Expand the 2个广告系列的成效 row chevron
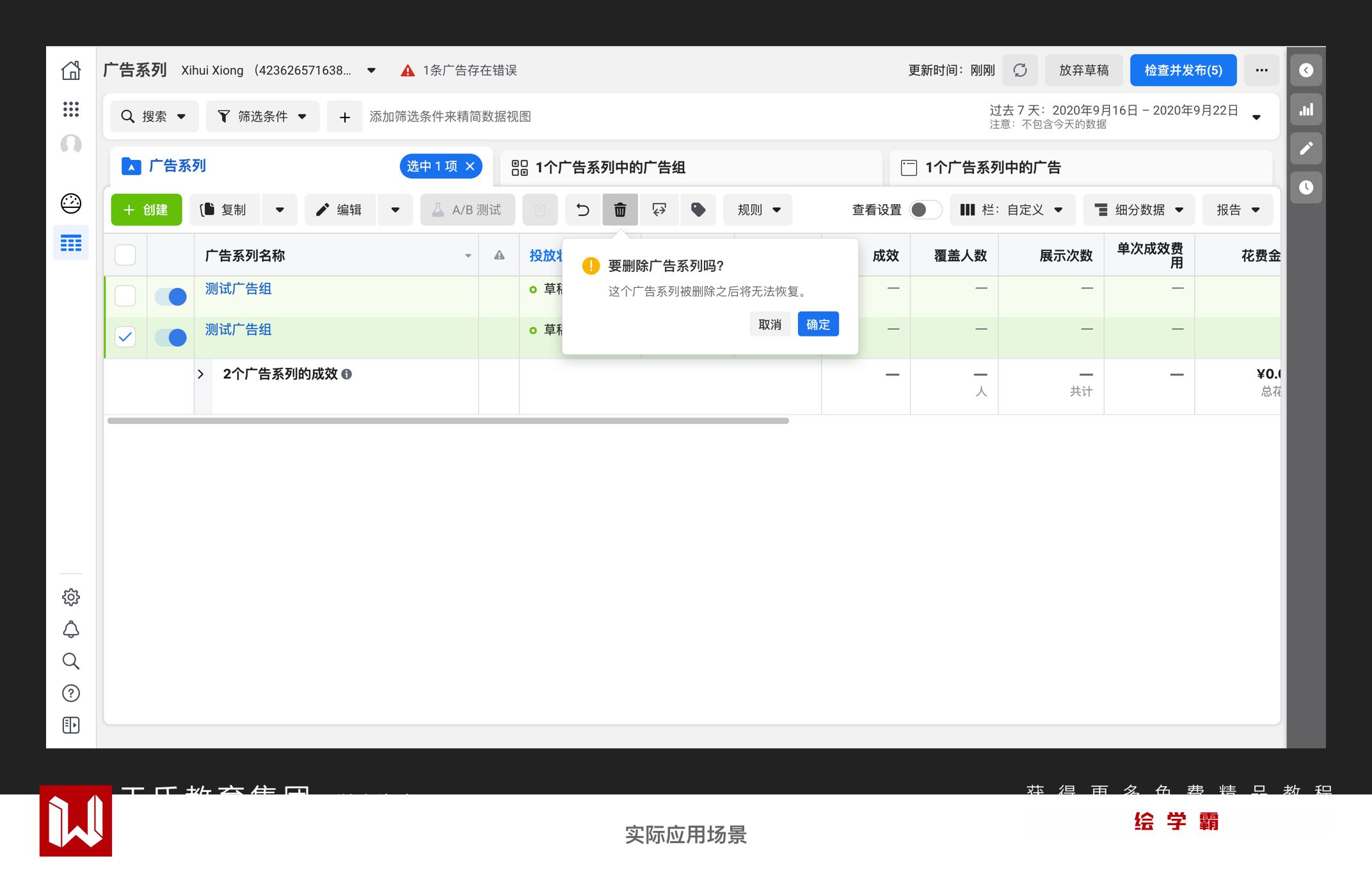The image size is (1372, 884). [x=201, y=374]
